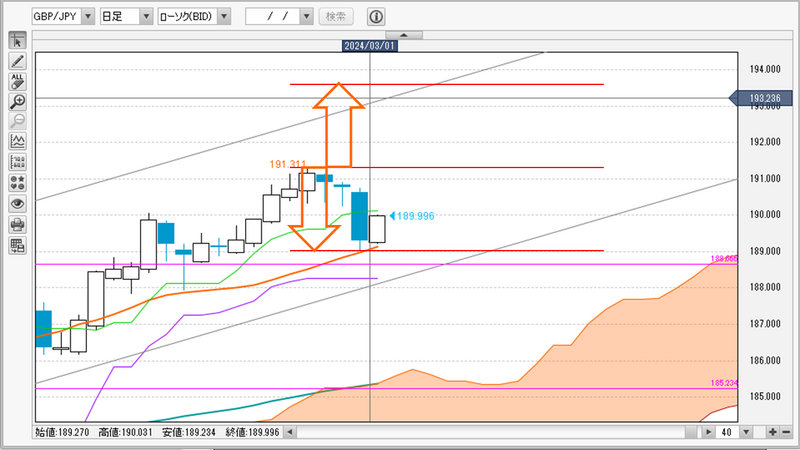The width and height of the screenshot is (800, 450).
Task: Click the 高値:190.031 high value
Action: 126,432
